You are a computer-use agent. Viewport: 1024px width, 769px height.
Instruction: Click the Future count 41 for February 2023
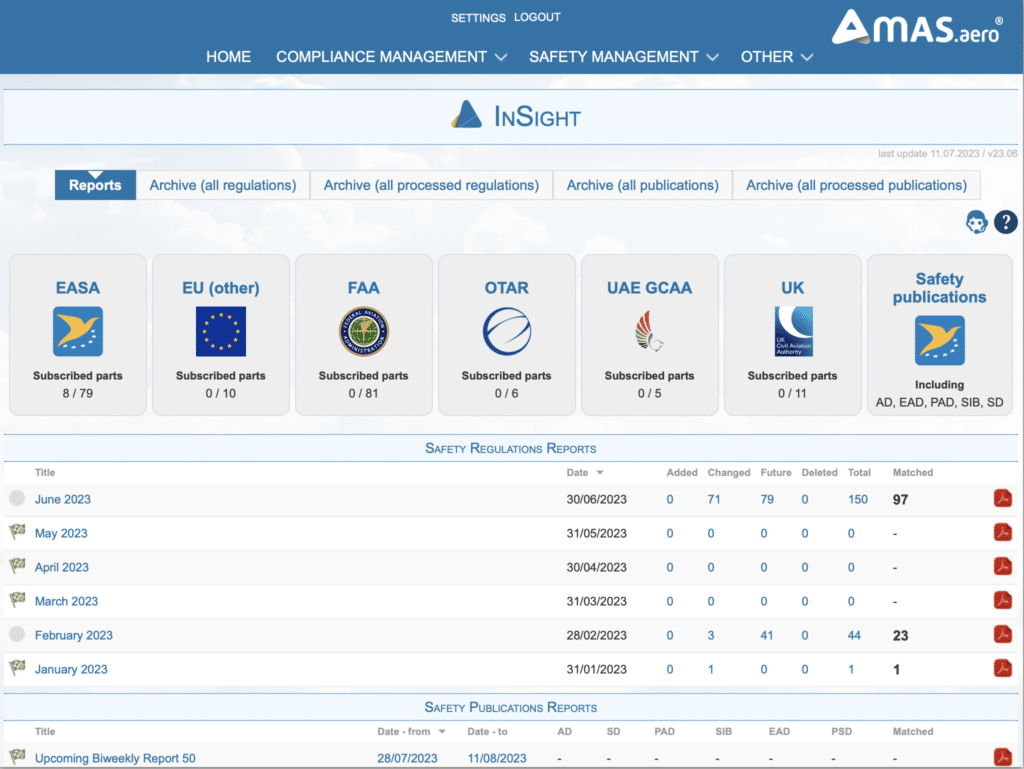click(767, 635)
